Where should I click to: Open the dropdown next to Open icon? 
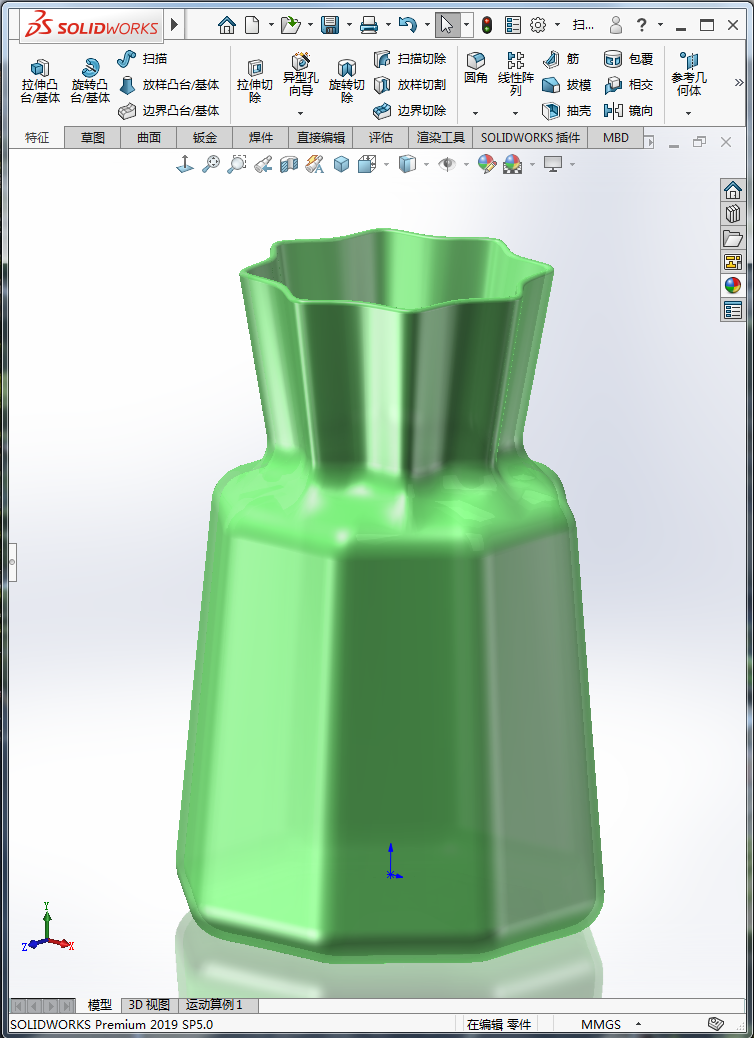pyautogui.click(x=310, y=25)
